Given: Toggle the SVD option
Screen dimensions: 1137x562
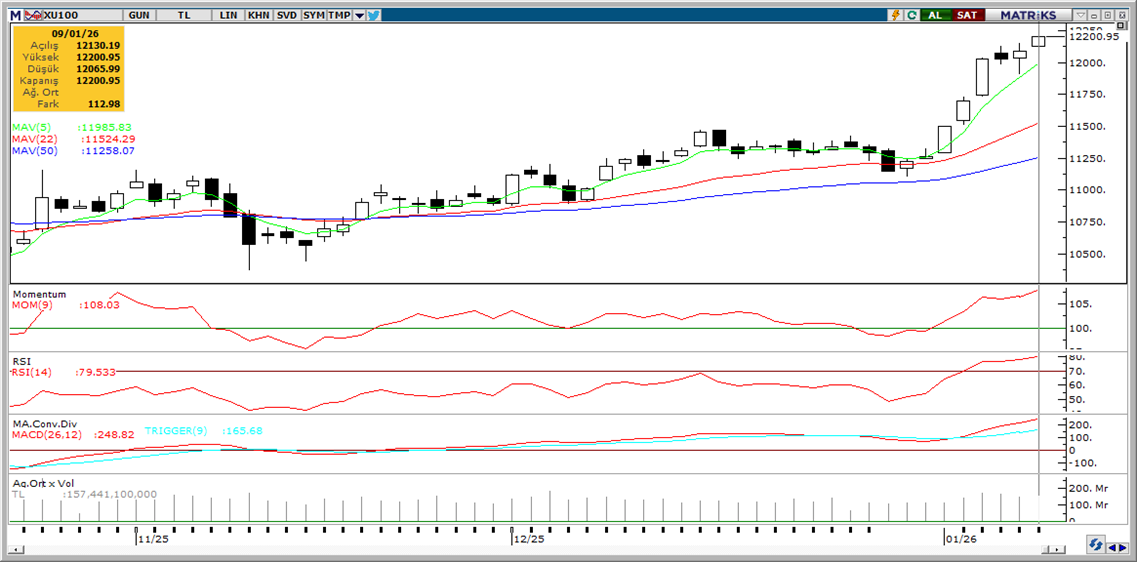Looking at the screenshot, I should pos(286,15).
